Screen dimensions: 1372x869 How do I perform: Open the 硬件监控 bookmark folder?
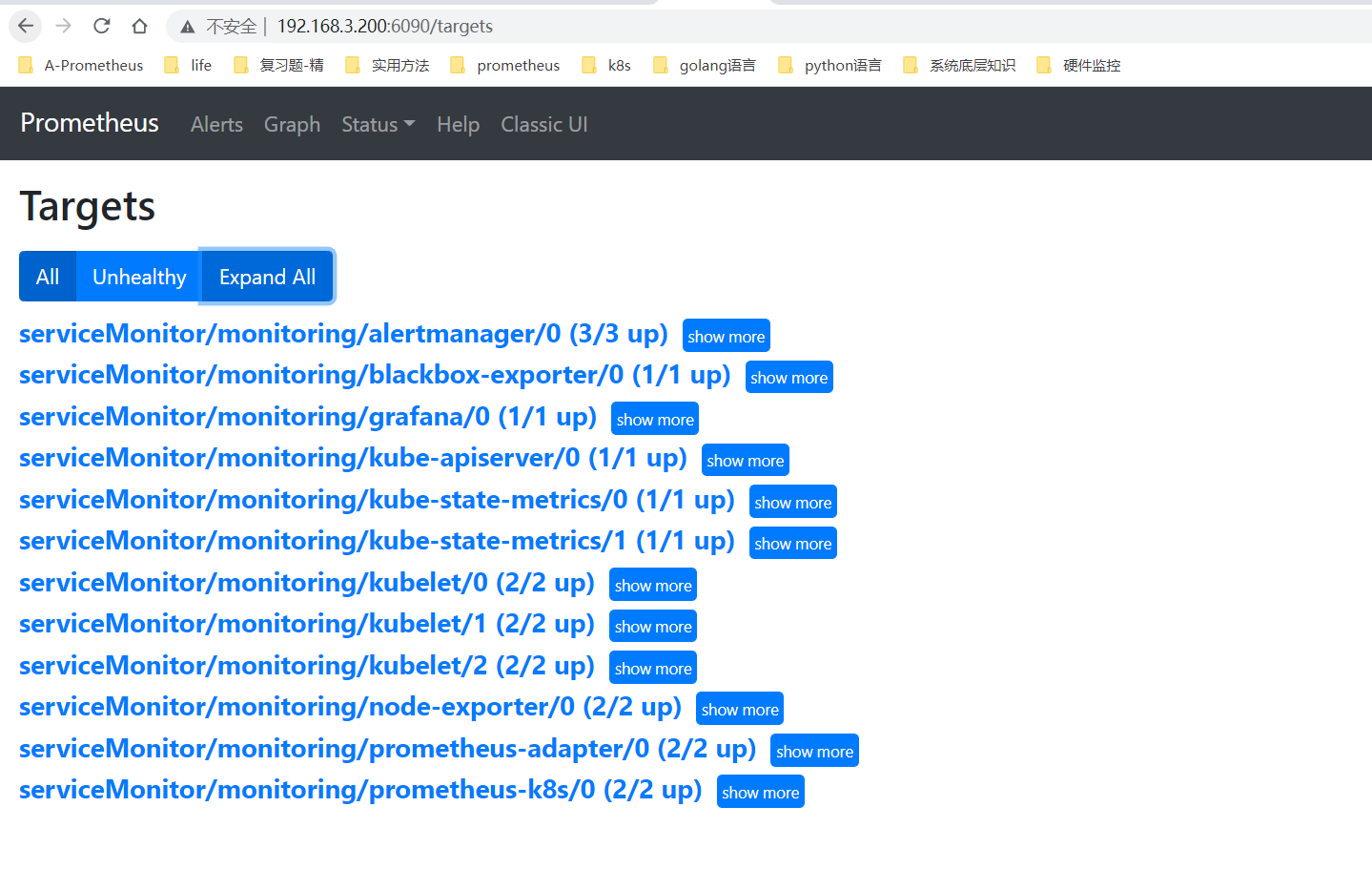1078,65
